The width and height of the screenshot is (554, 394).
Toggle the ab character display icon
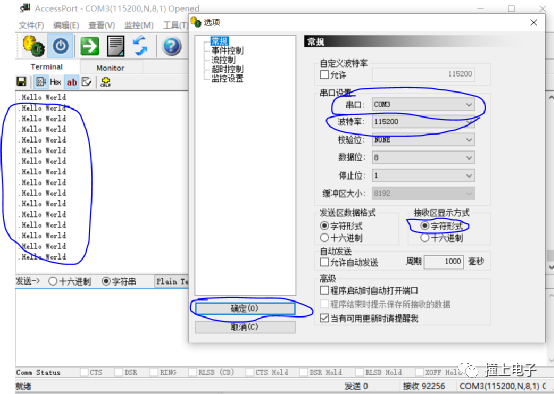[72, 82]
